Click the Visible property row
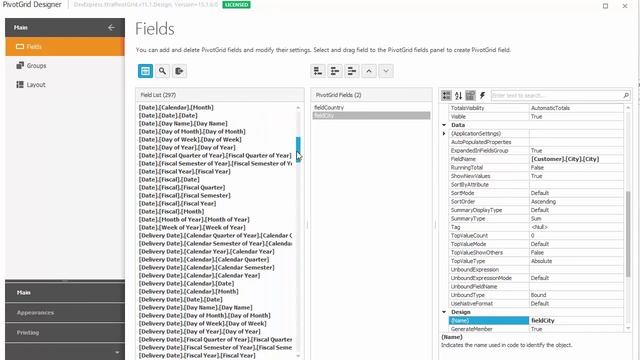 (536, 117)
